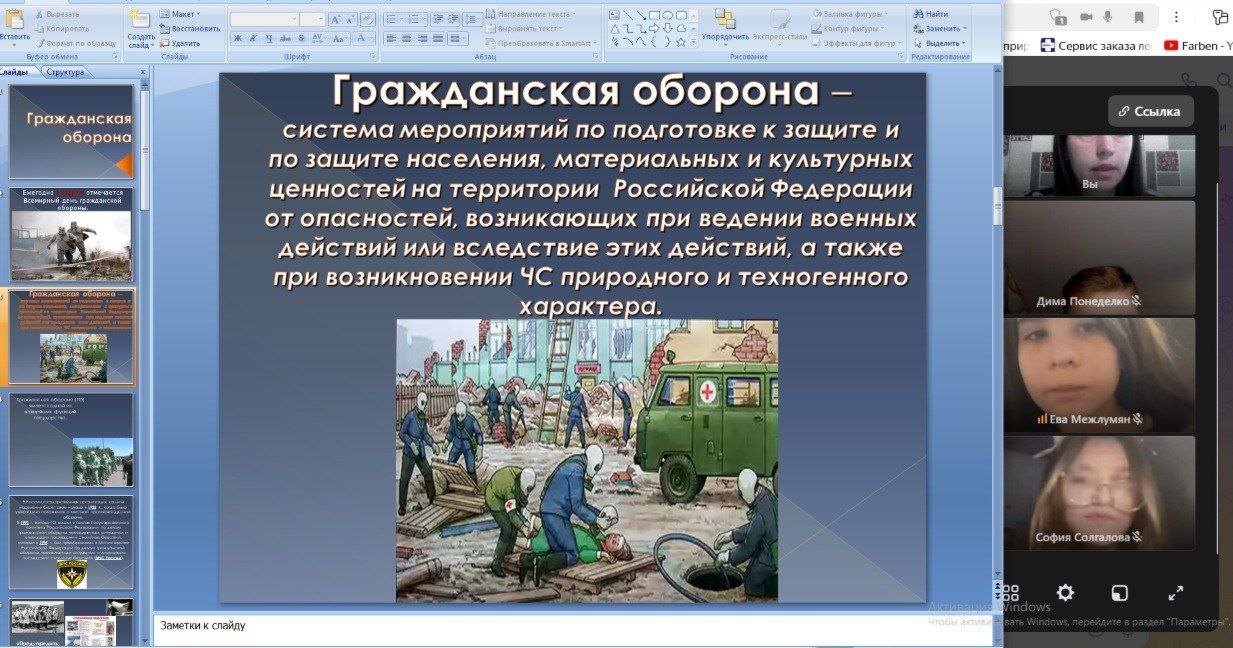Image resolution: width=1233 pixels, height=648 pixels.
Task: Toggle Italic (К) formatting
Action: pyautogui.click(x=253, y=38)
